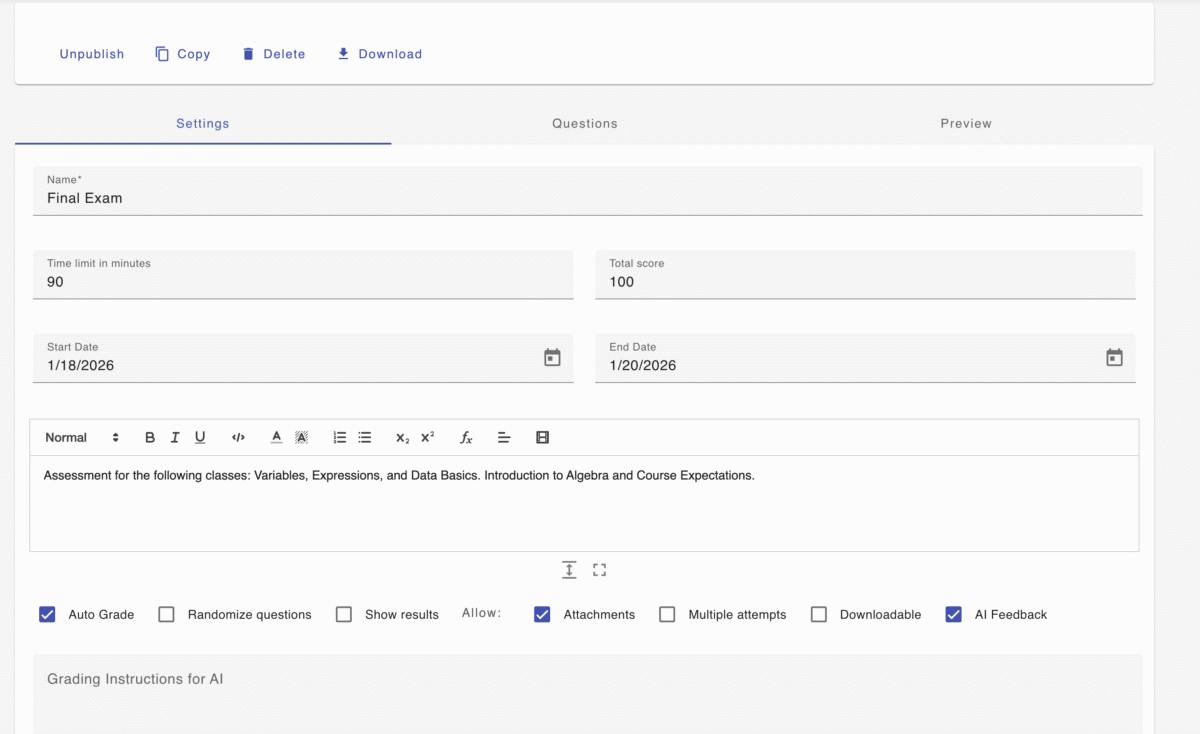The image size is (1200, 734).
Task: Open the text color picker
Action: coord(277,438)
